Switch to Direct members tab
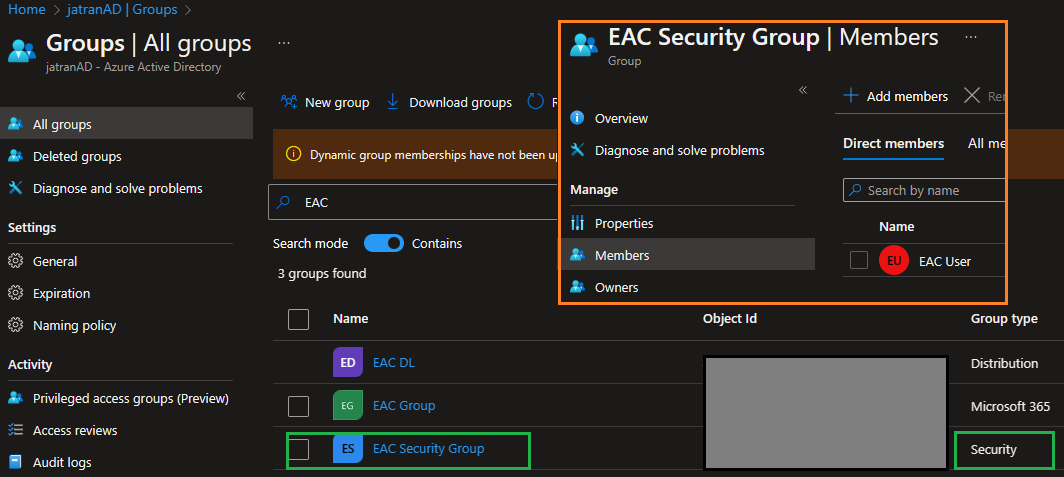This screenshot has width=1064, height=477. pos(893,144)
